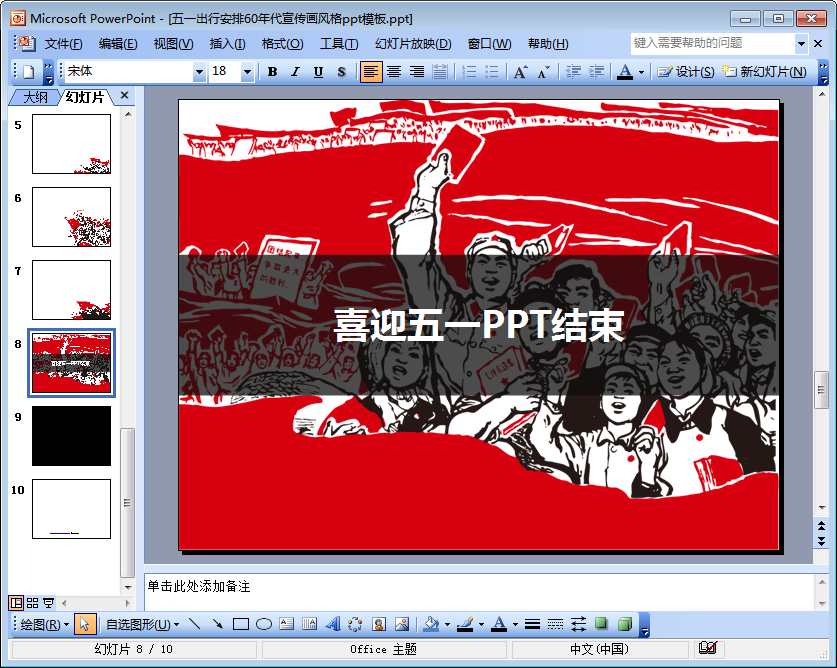Screen dimensions: 837x668
Task: Toggle bulleted list formatting
Action: tap(492, 72)
